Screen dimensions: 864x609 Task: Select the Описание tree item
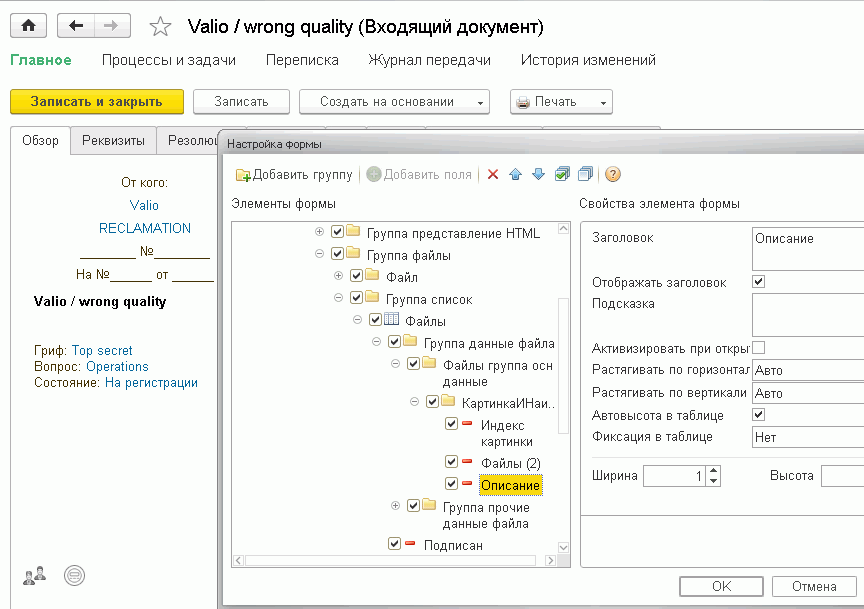coord(511,486)
